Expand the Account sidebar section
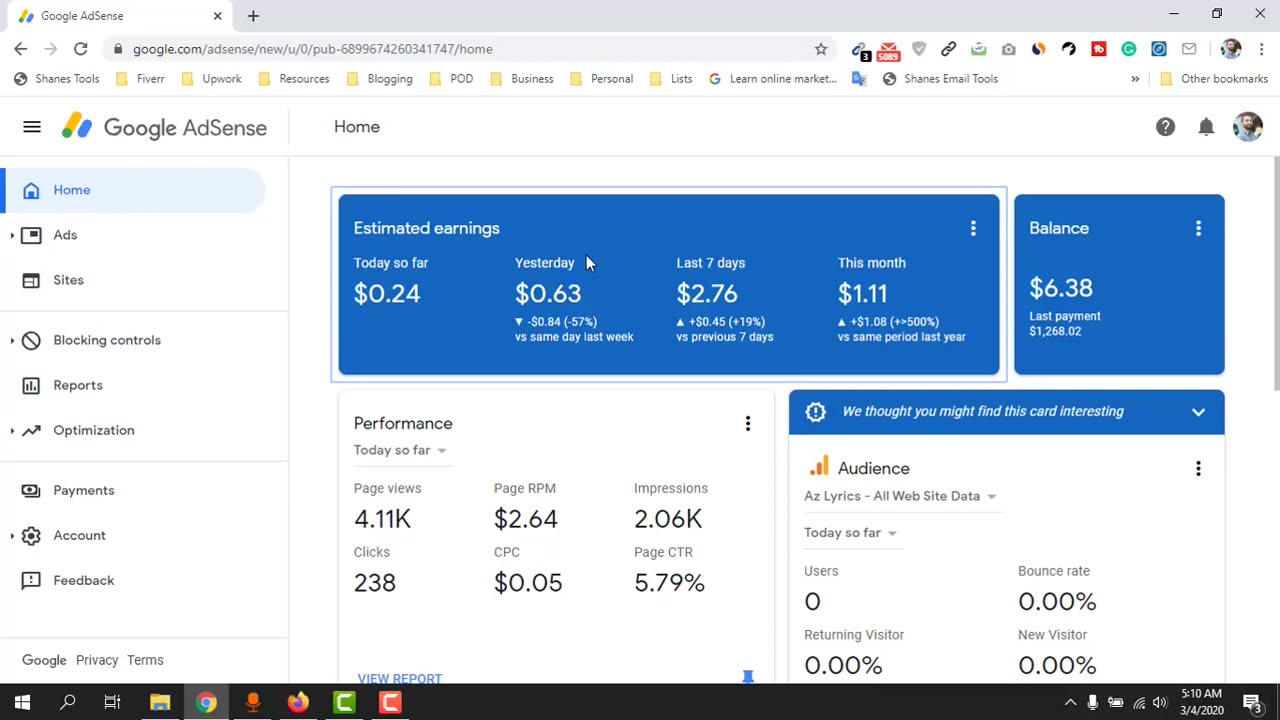Viewport: 1280px width, 720px height. (12, 535)
